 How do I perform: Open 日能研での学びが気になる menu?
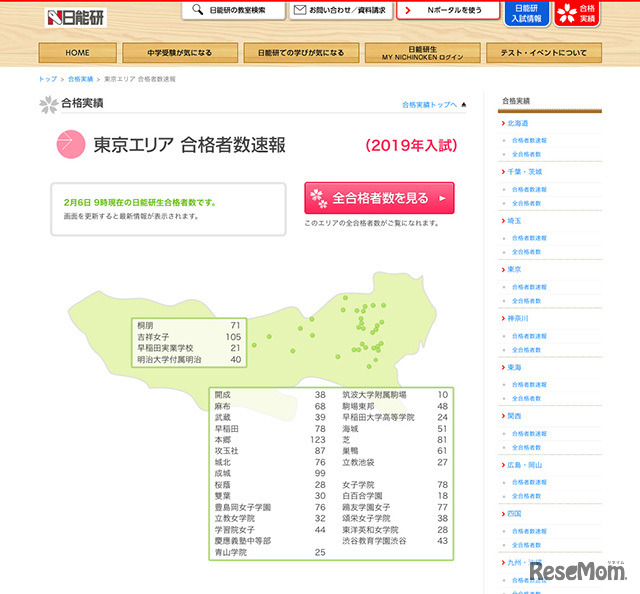pos(301,53)
